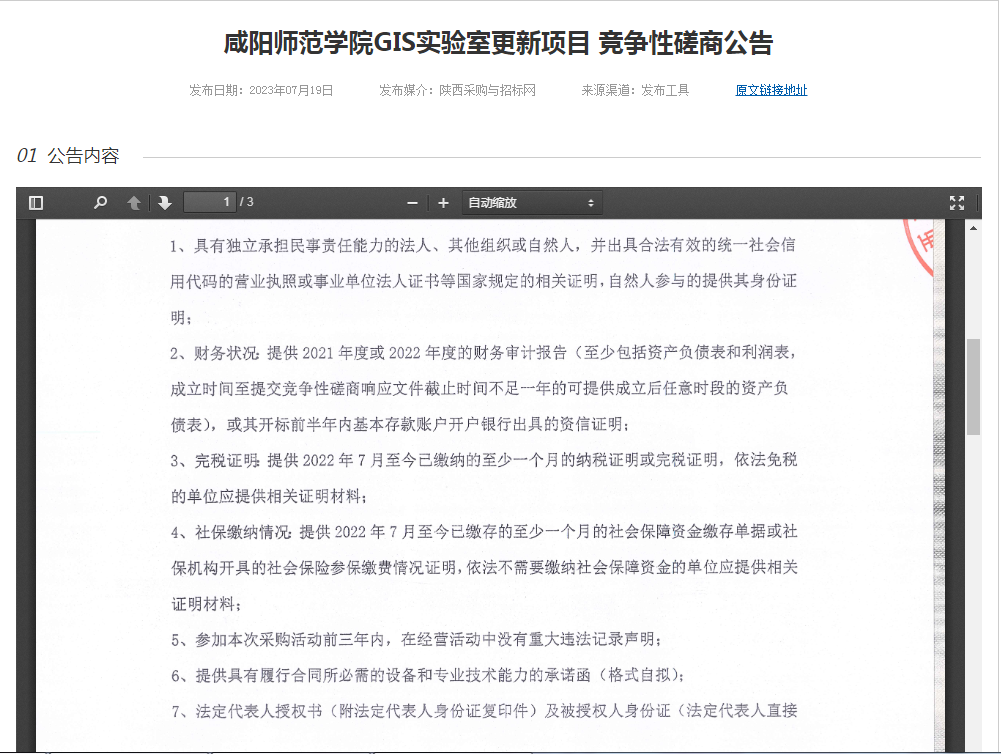
Task: Click the text 发布媒介: 陕西采购与招标网
Action: tap(457, 91)
